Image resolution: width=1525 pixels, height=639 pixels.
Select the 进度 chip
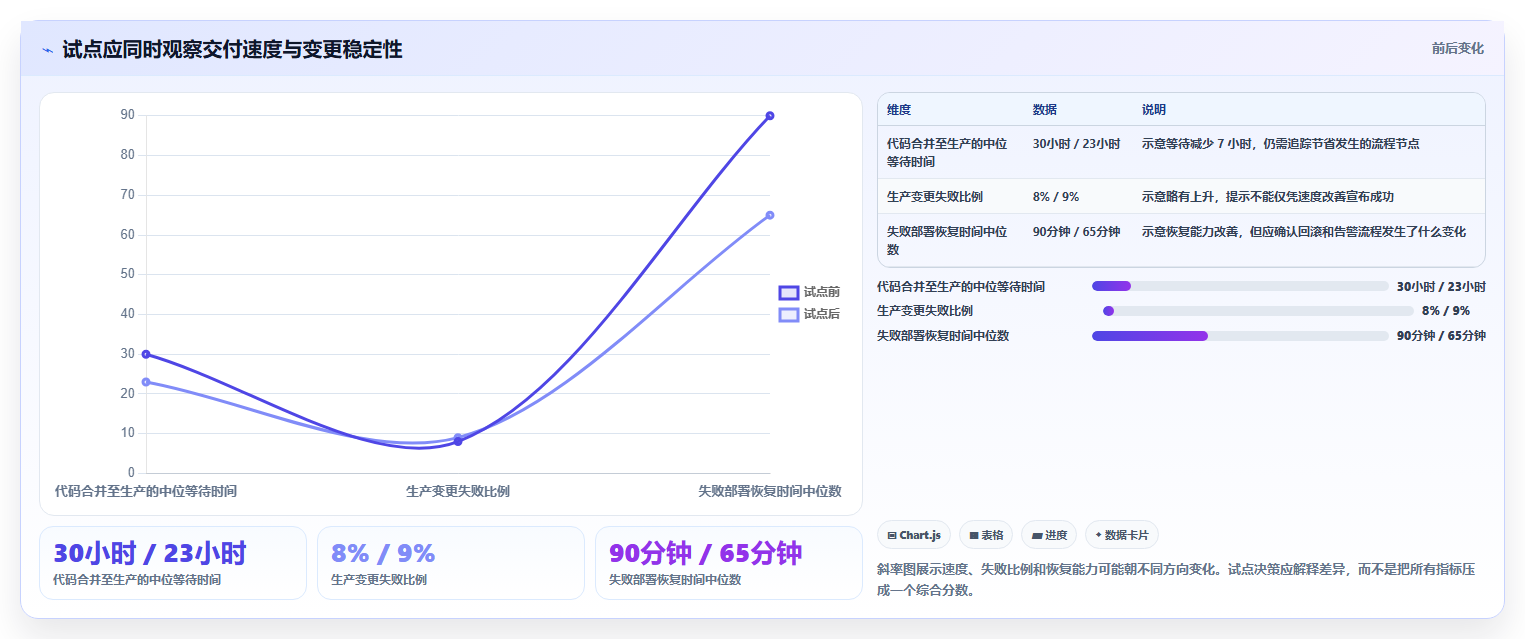pos(1049,535)
